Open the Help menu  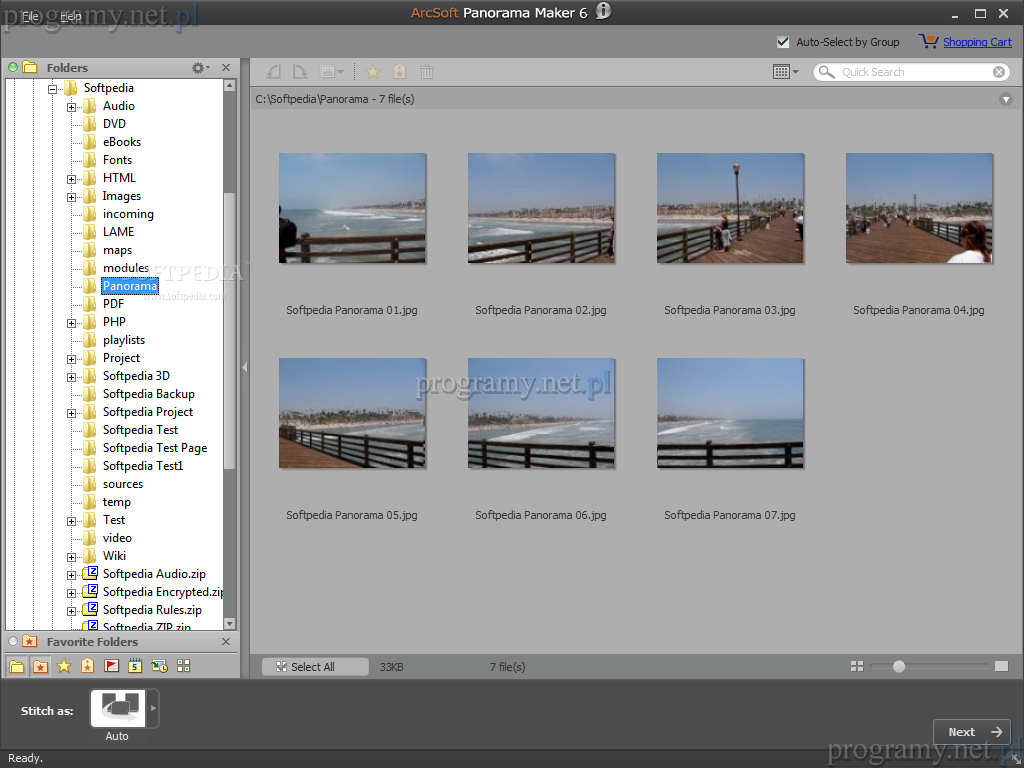coord(71,16)
